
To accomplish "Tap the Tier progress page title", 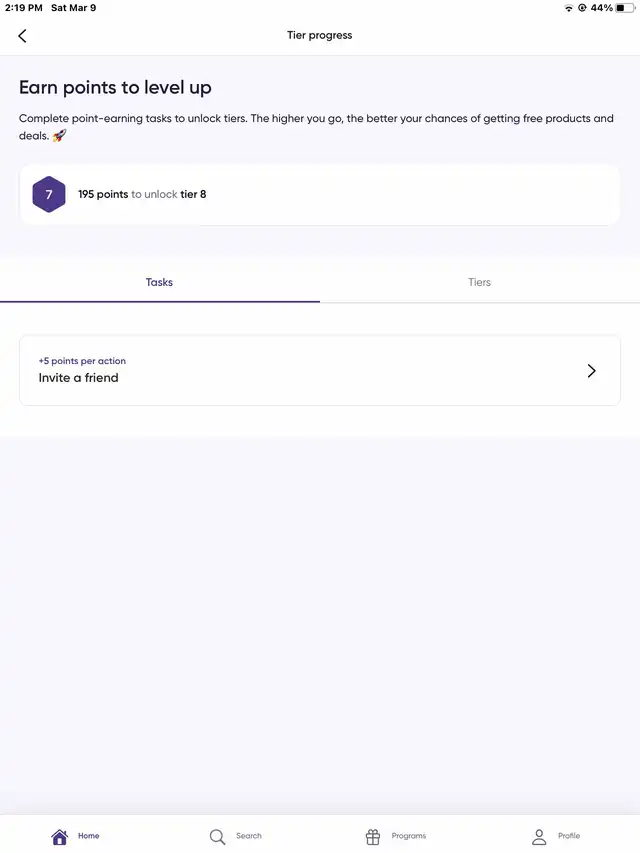I will 320,36.
